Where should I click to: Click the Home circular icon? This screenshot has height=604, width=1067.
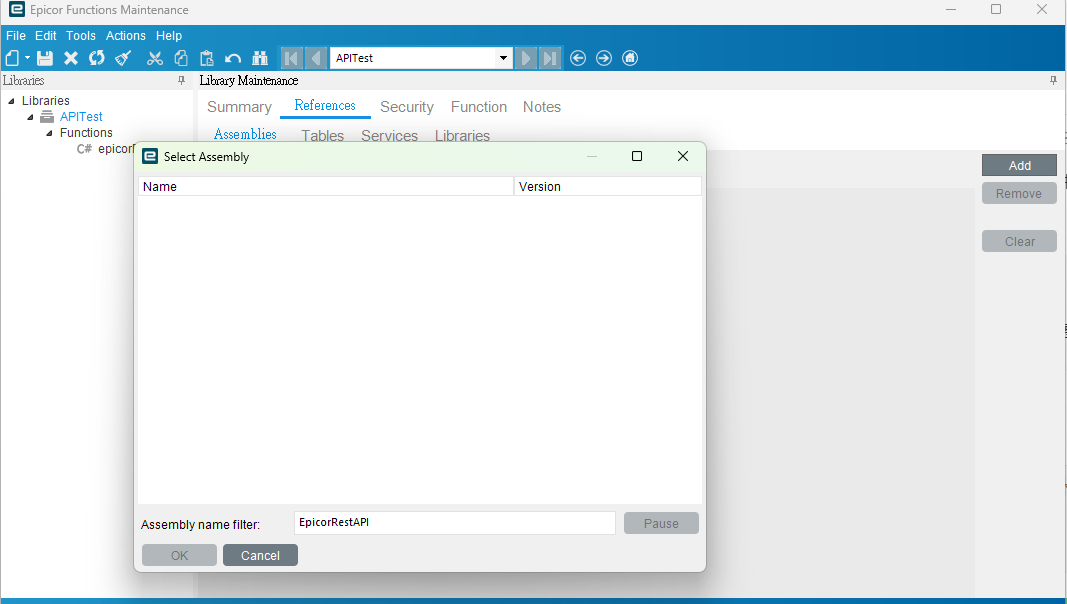(x=630, y=58)
